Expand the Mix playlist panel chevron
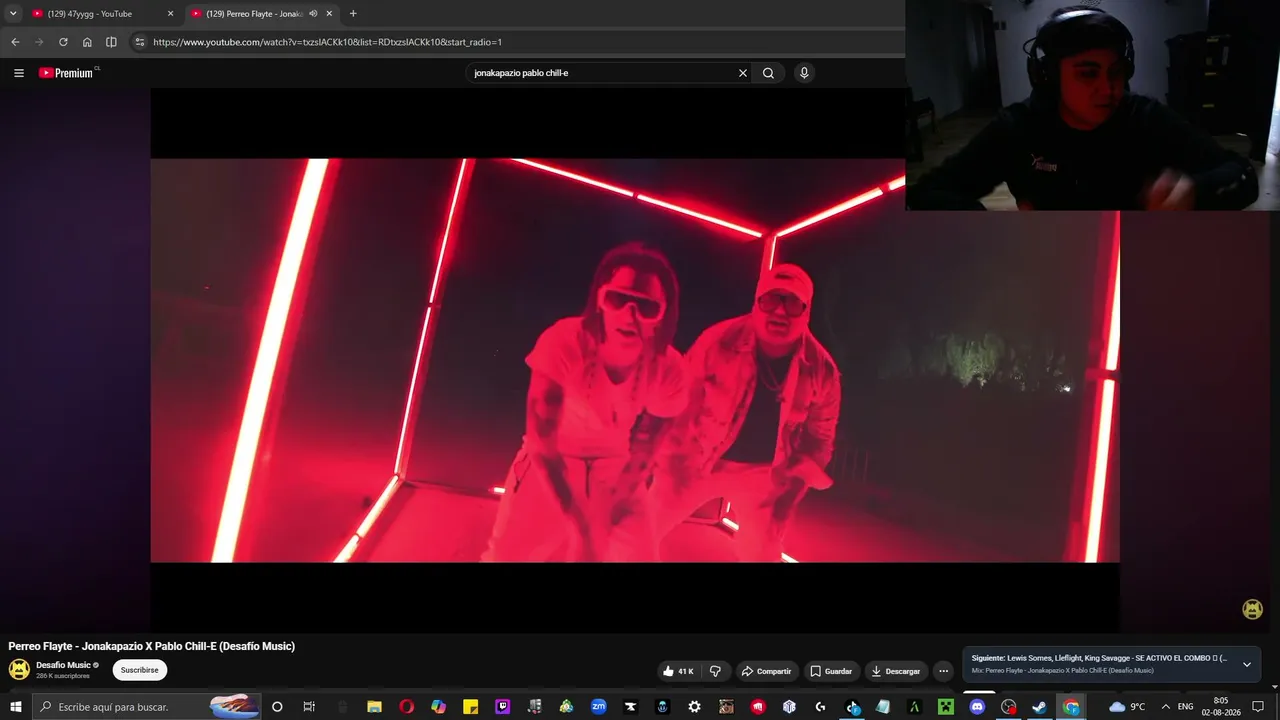The height and width of the screenshot is (720, 1280). pos(1247,665)
